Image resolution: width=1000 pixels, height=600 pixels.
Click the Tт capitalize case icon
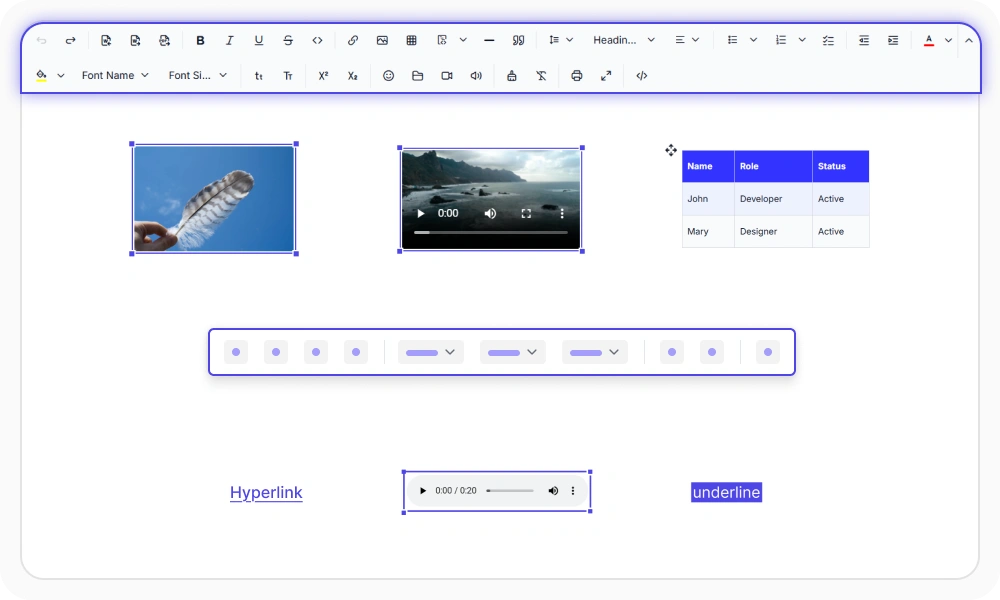[288, 76]
